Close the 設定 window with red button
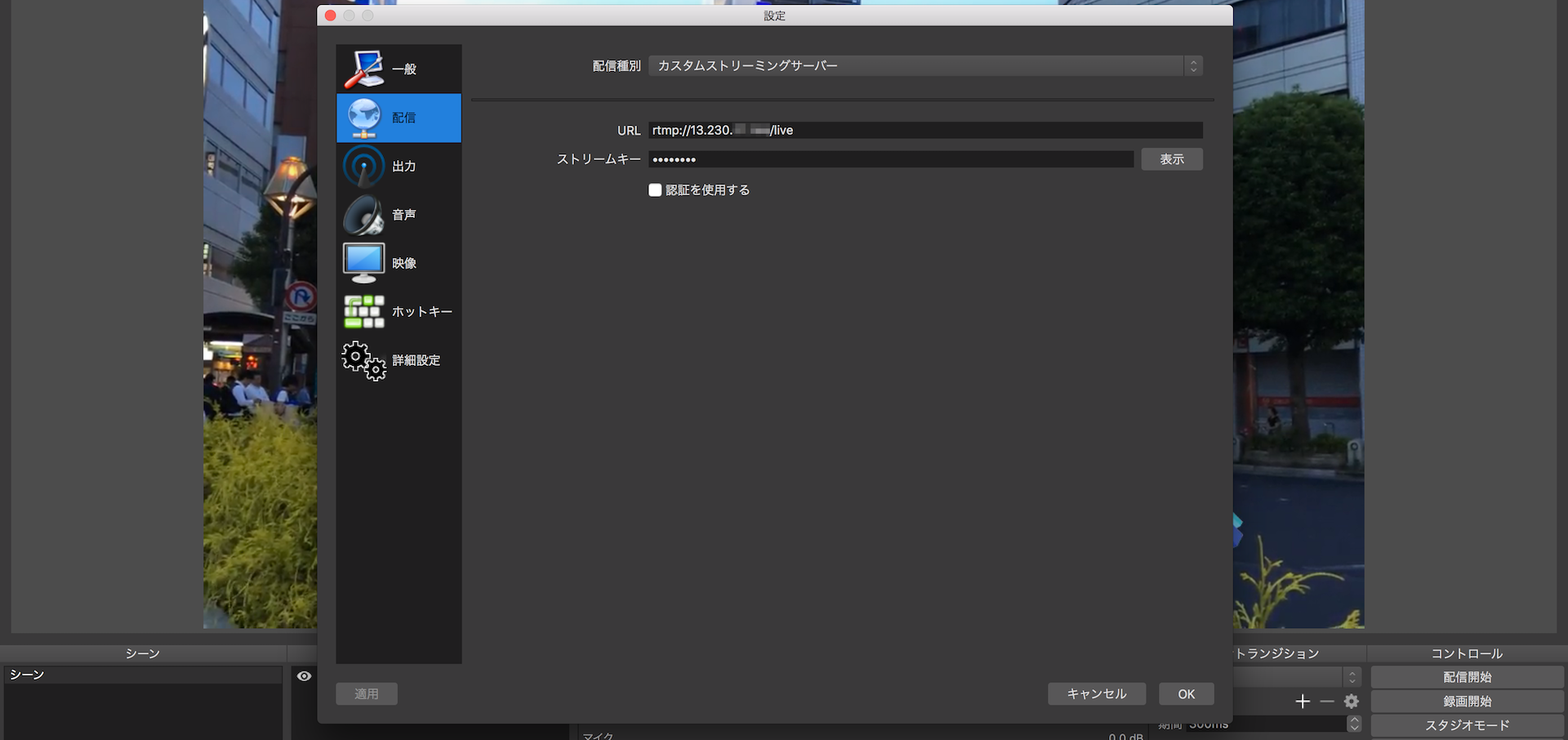Screen dimensions: 1568x740 click(x=331, y=16)
